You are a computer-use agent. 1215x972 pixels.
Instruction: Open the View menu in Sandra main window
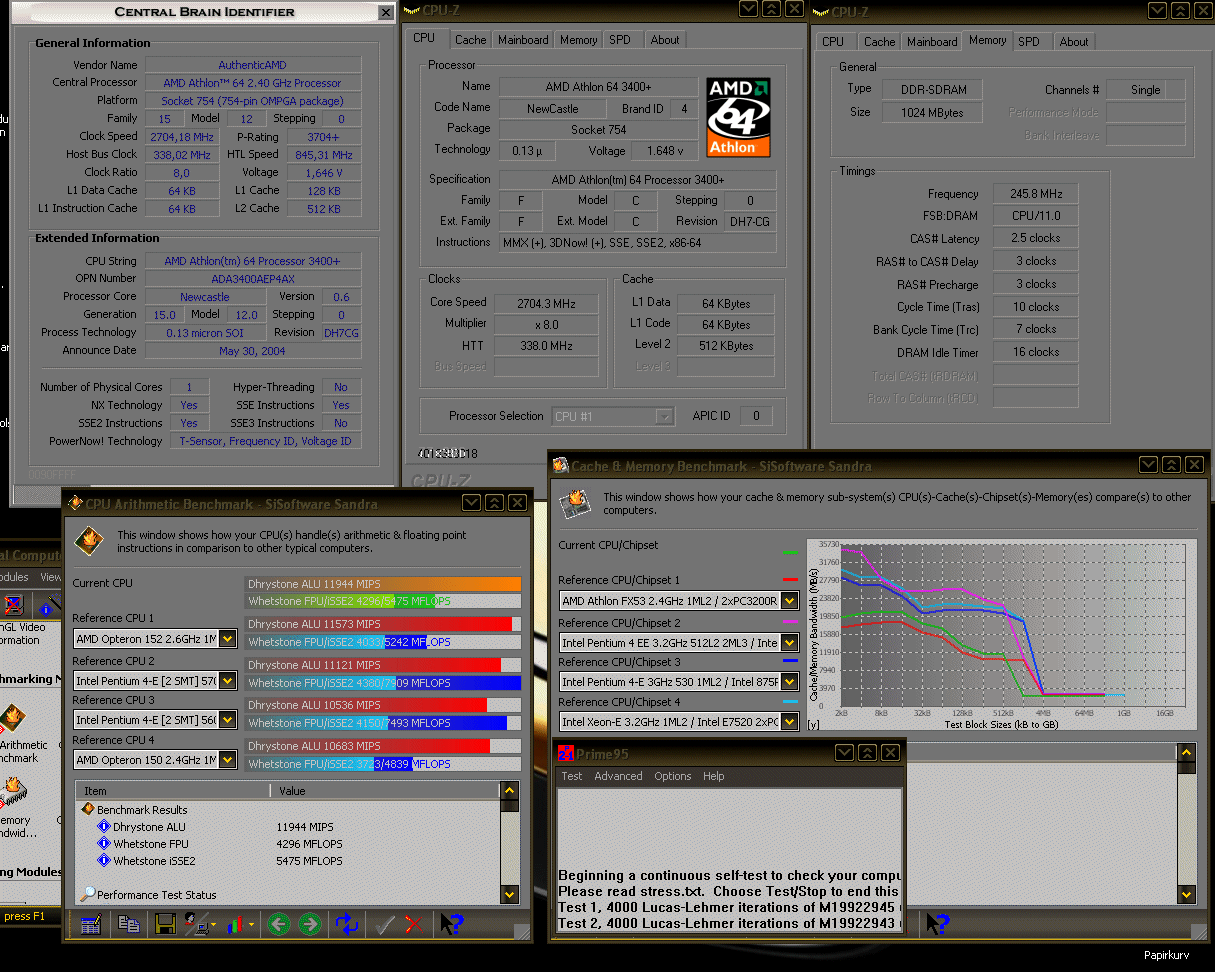click(x=50, y=577)
